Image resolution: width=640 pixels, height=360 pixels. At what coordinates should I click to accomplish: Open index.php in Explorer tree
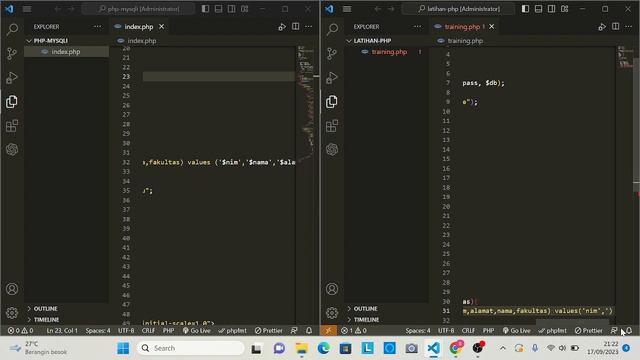click(67, 52)
